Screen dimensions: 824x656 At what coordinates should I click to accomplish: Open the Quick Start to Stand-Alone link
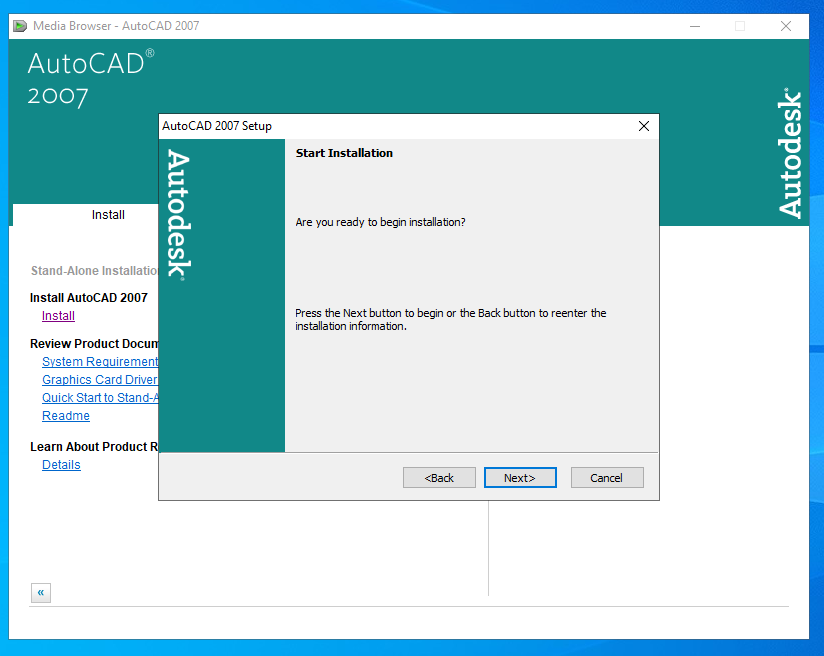(x=100, y=398)
